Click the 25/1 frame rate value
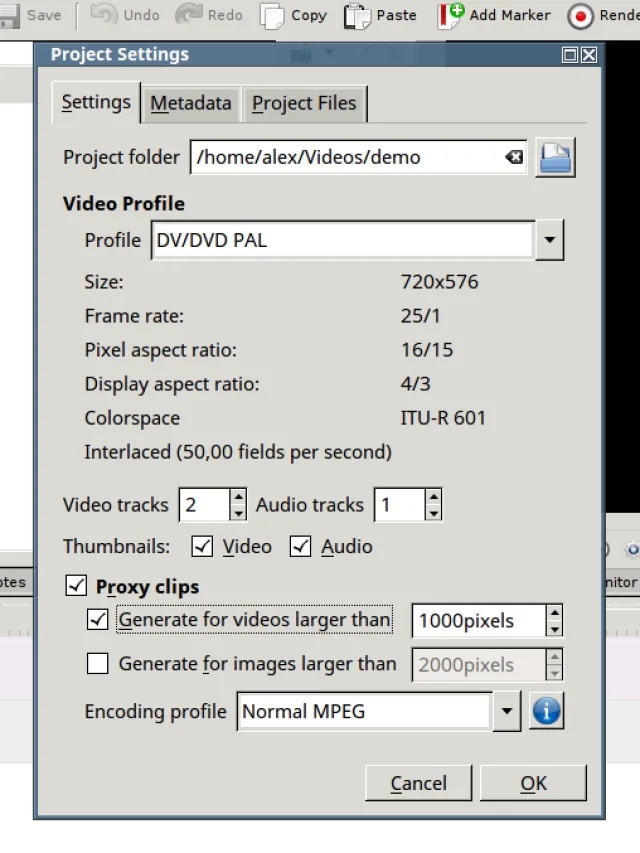Screen dimensions: 640x853 (420, 316)
